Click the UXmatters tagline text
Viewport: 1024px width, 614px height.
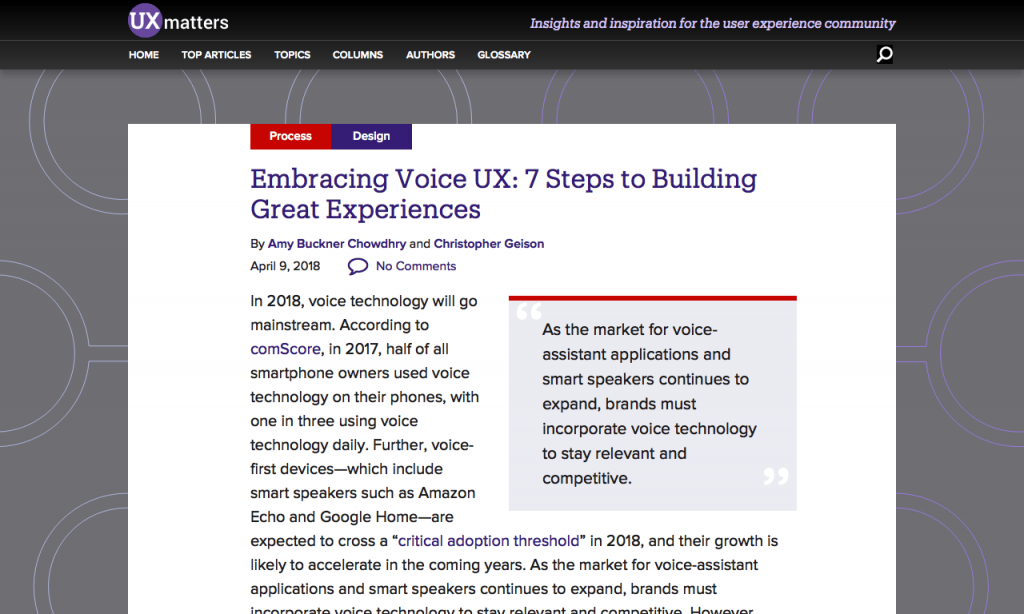coord(712,23)
